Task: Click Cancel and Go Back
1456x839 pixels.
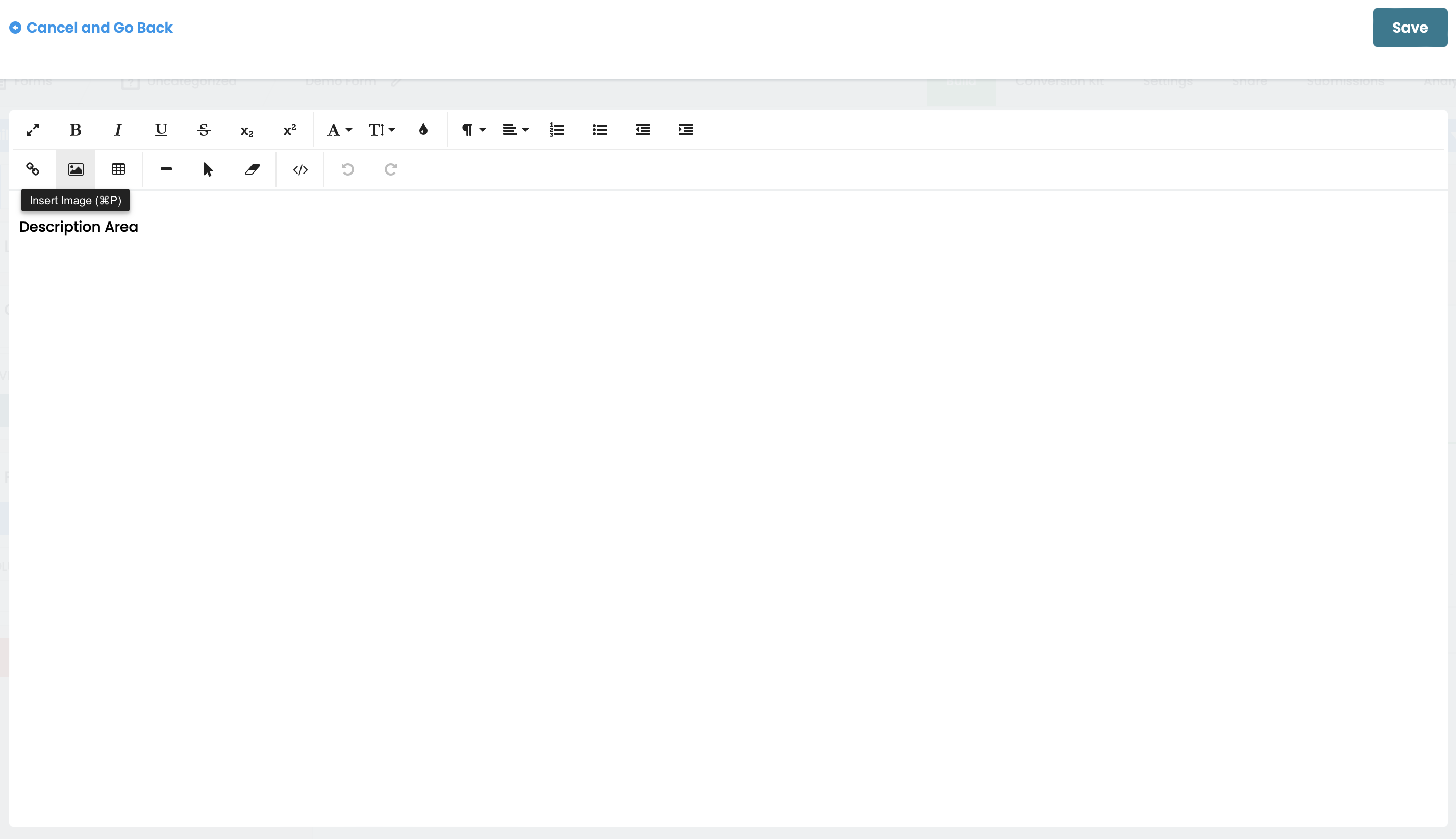Action: (90, 27)
